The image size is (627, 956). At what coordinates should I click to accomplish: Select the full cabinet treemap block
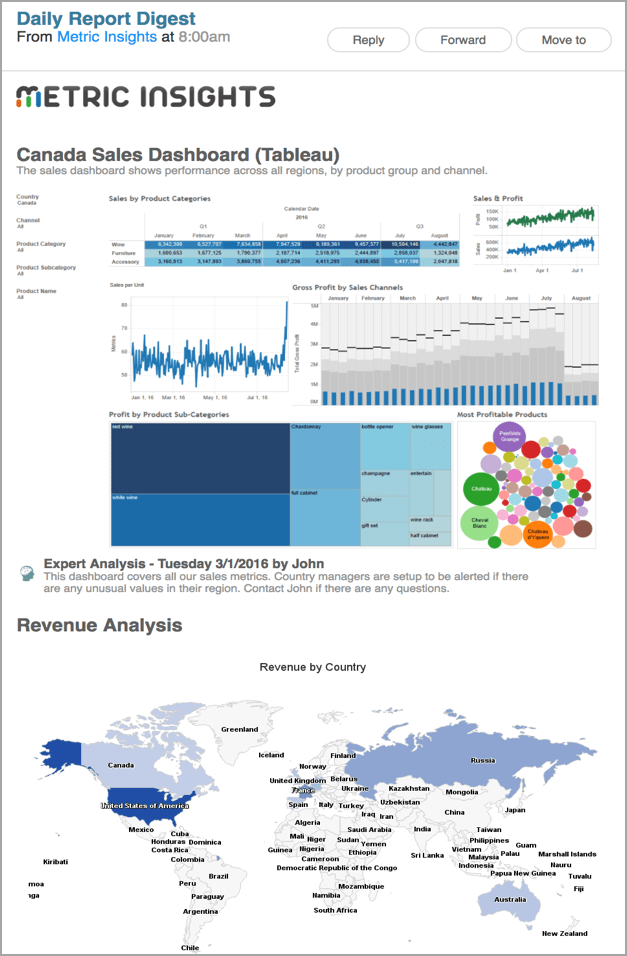point(324,518)
